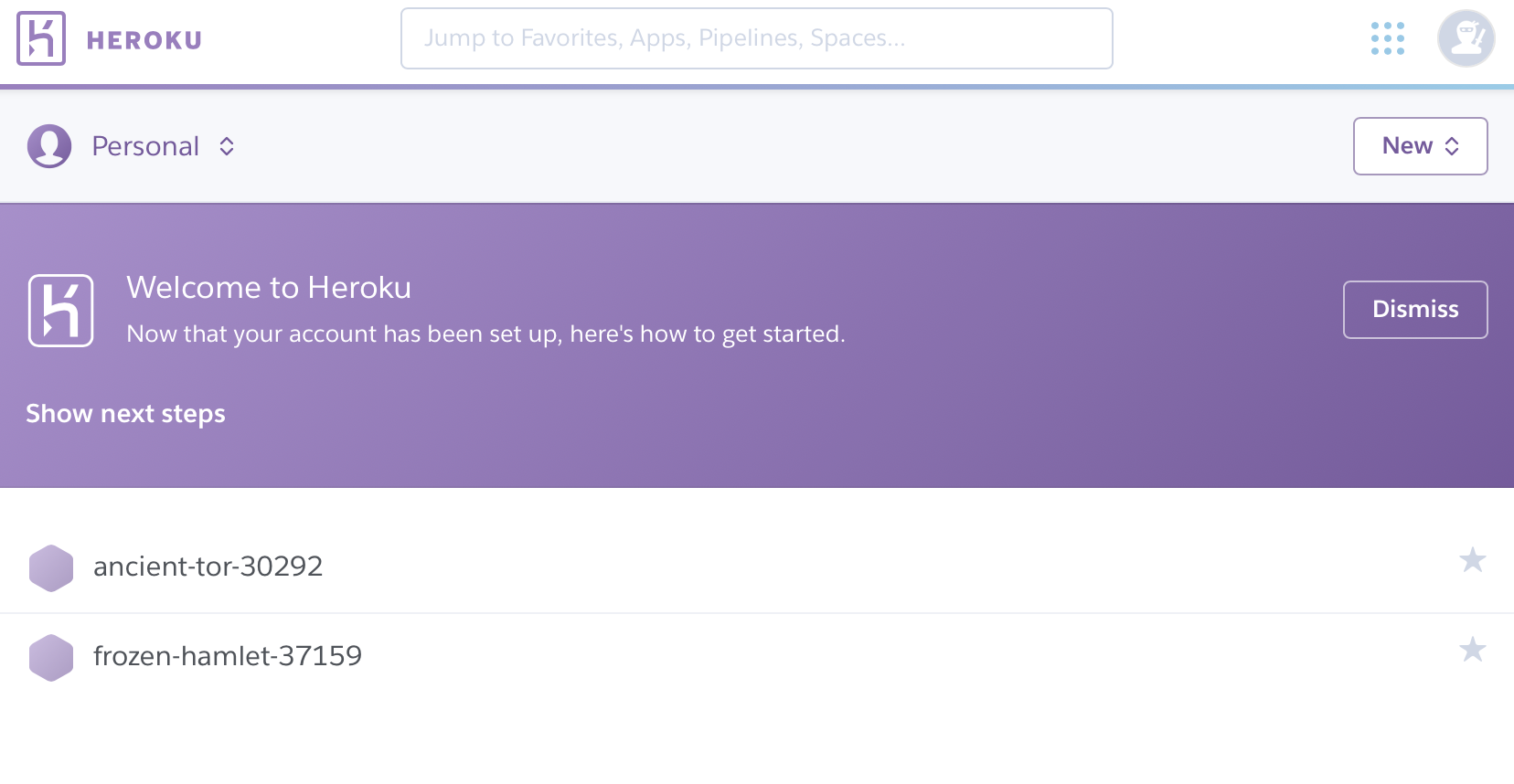
Task: Click hexagon icon beside ancient-tor-30292
Action: point(51,568)
